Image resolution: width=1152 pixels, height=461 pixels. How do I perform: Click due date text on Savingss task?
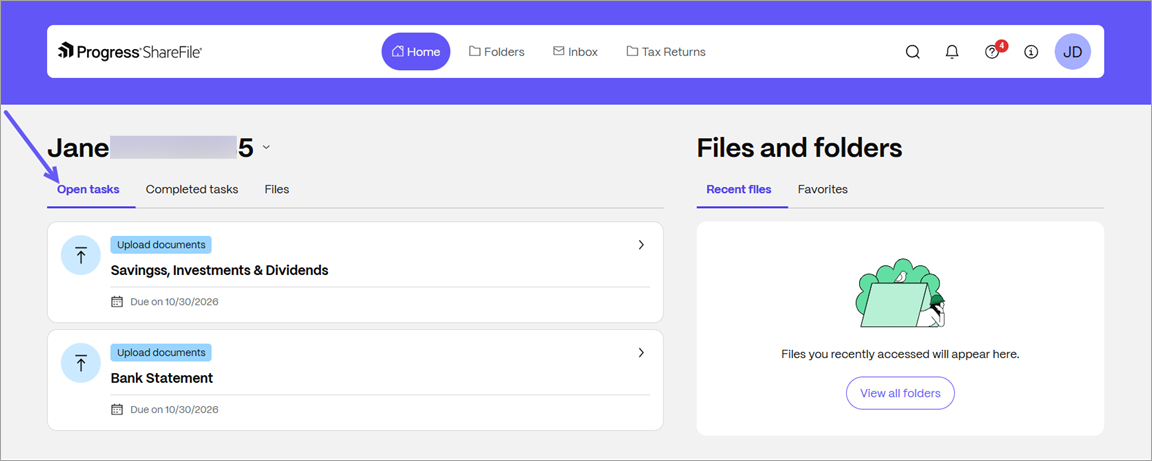point(174,301)
